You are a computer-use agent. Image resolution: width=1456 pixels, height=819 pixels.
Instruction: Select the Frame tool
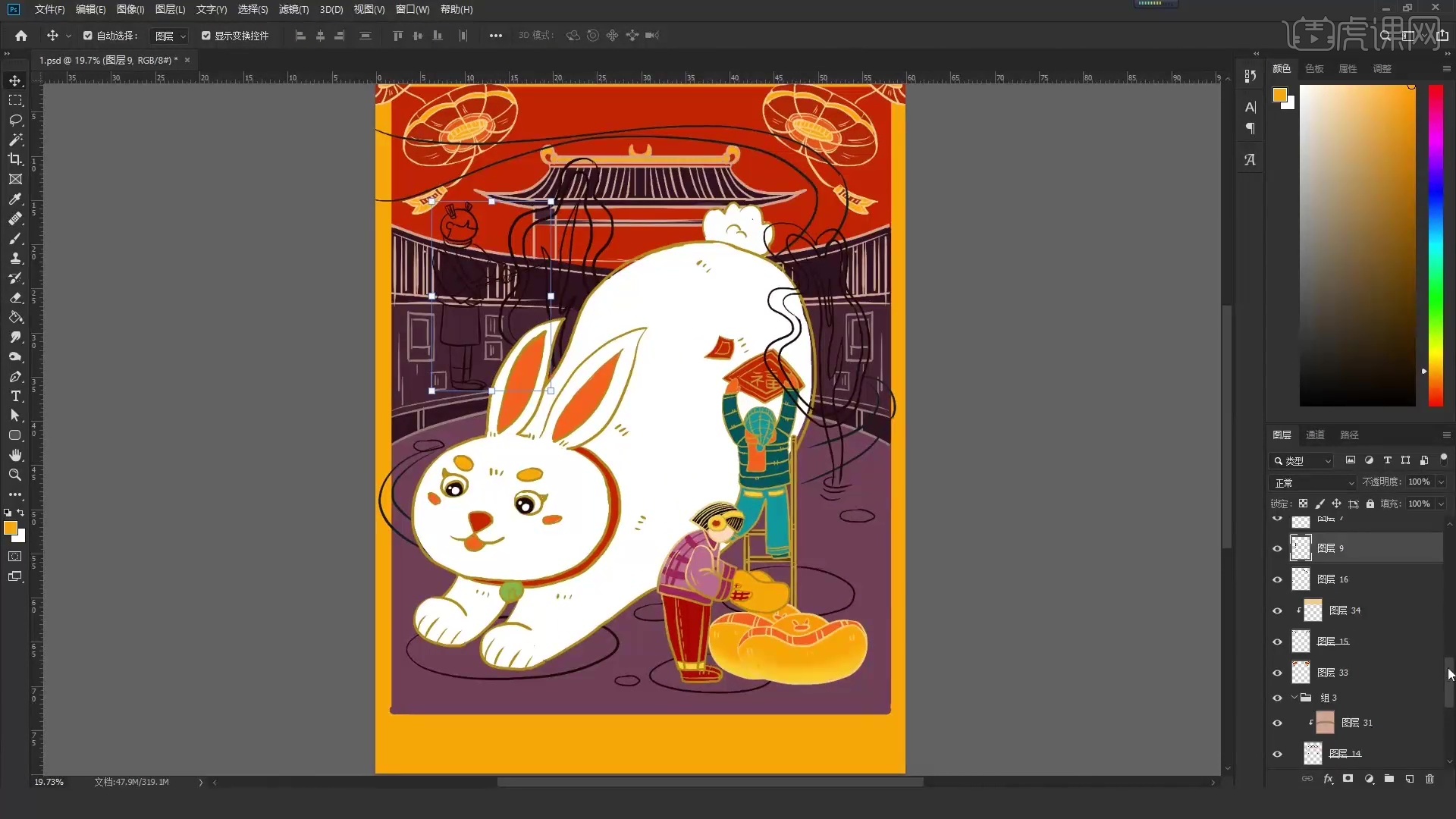(15, 179)
